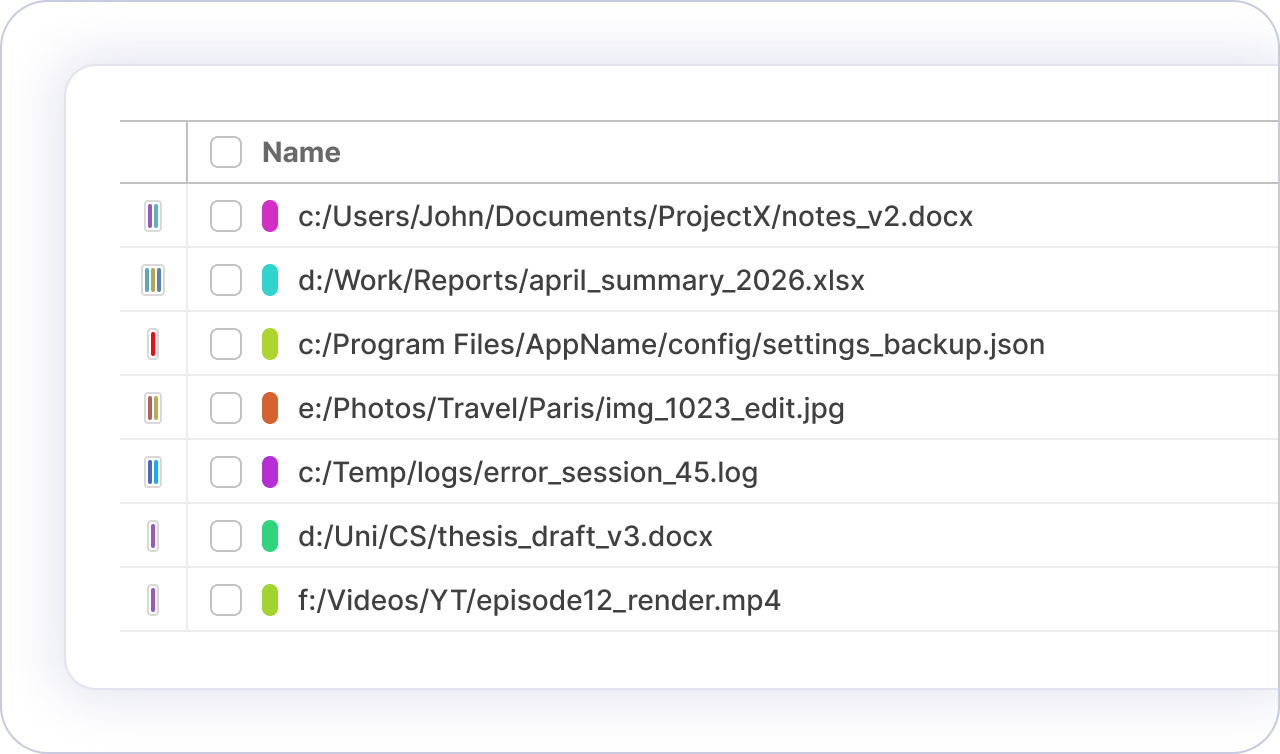The width and height of the screenshot is (1280, 754).
Task: Click cyan color pill beside april_summary_2026.xlsx
Action: pyautogui.click(x=270, y=280)
